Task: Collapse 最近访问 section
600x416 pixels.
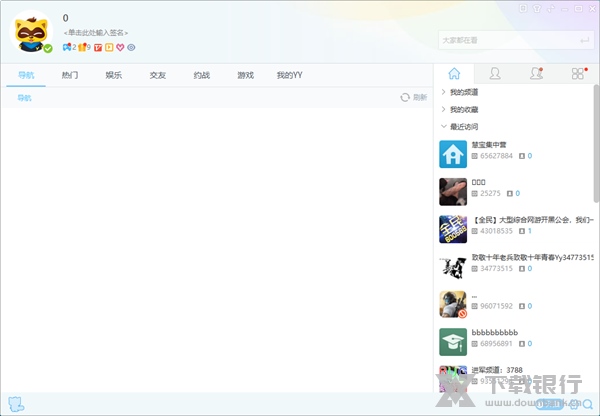Action: coord(462,127)
